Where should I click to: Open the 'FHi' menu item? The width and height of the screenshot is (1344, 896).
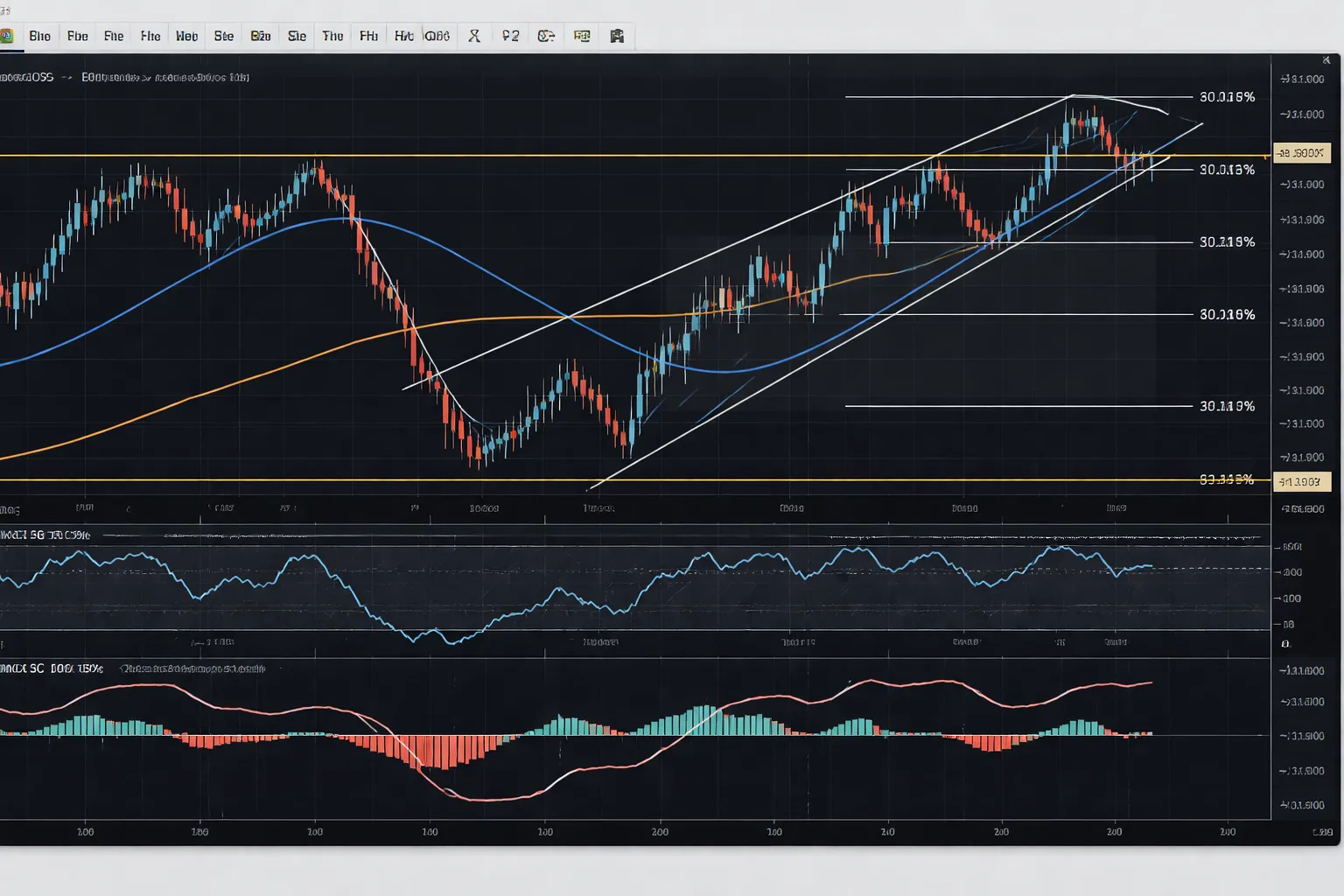[x=368, y=36]
